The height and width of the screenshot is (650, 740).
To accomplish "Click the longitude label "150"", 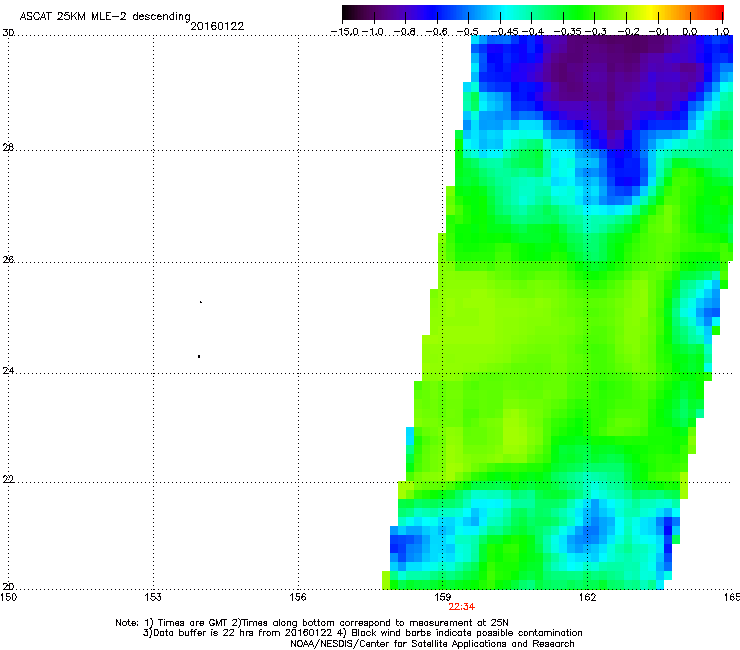I will point(8,597).
